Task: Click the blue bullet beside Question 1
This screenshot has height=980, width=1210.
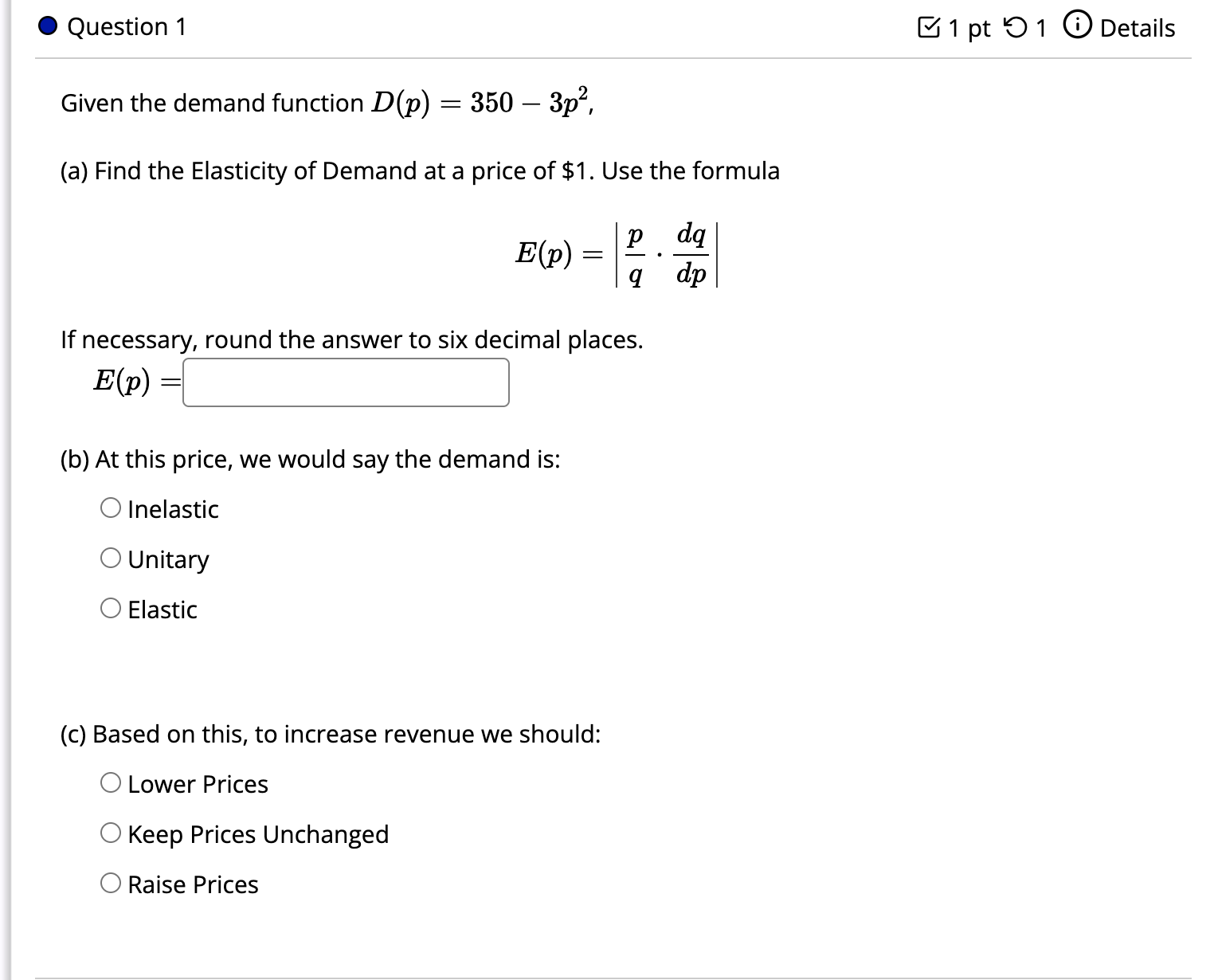Action: [46, 26]
